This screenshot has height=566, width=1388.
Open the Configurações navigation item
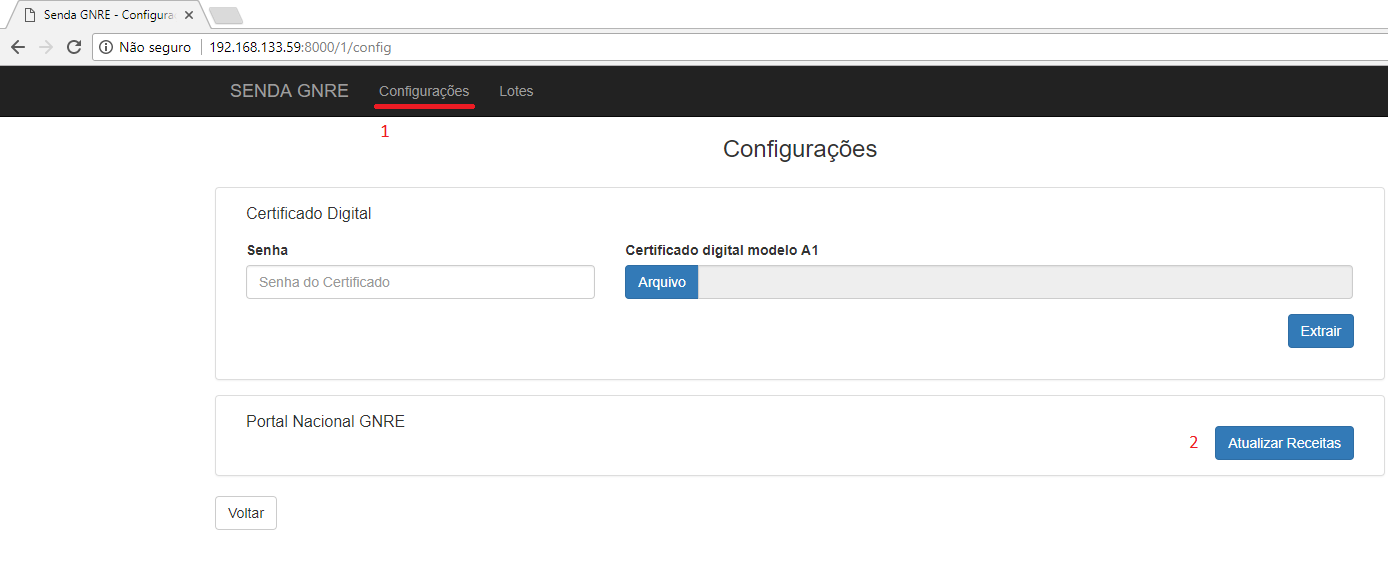click(424, 91)
